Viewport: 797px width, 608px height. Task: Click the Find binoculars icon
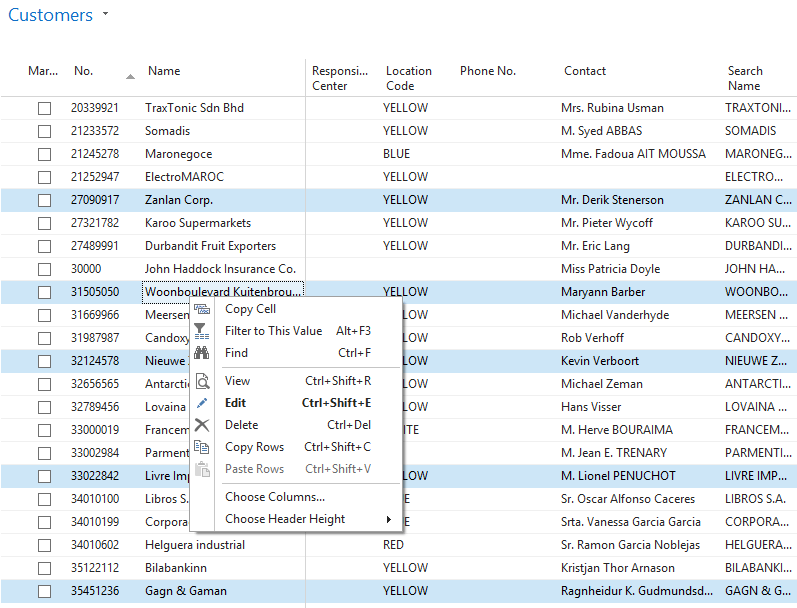point(202,353)
